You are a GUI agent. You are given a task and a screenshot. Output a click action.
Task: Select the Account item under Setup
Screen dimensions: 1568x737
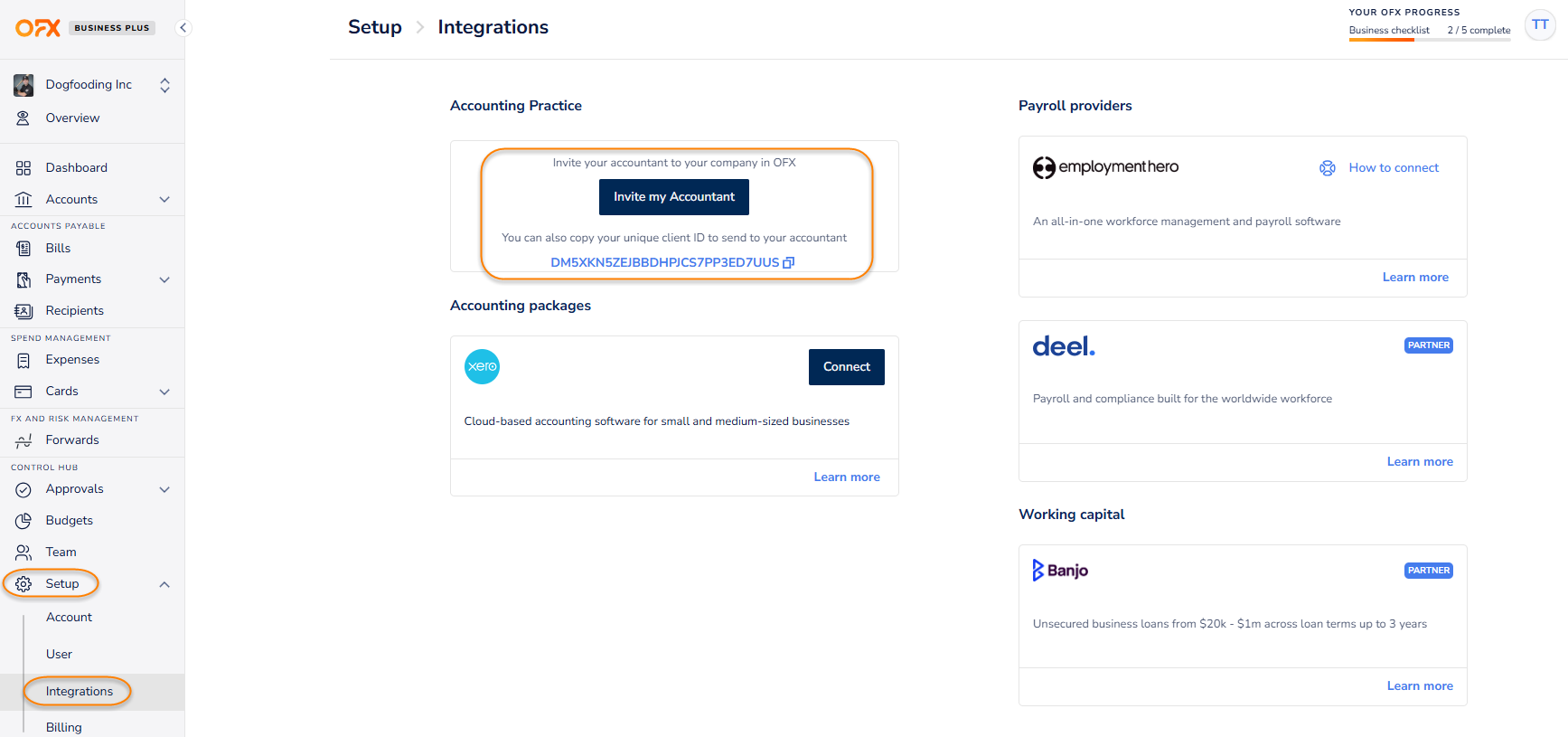click(69, 617)
